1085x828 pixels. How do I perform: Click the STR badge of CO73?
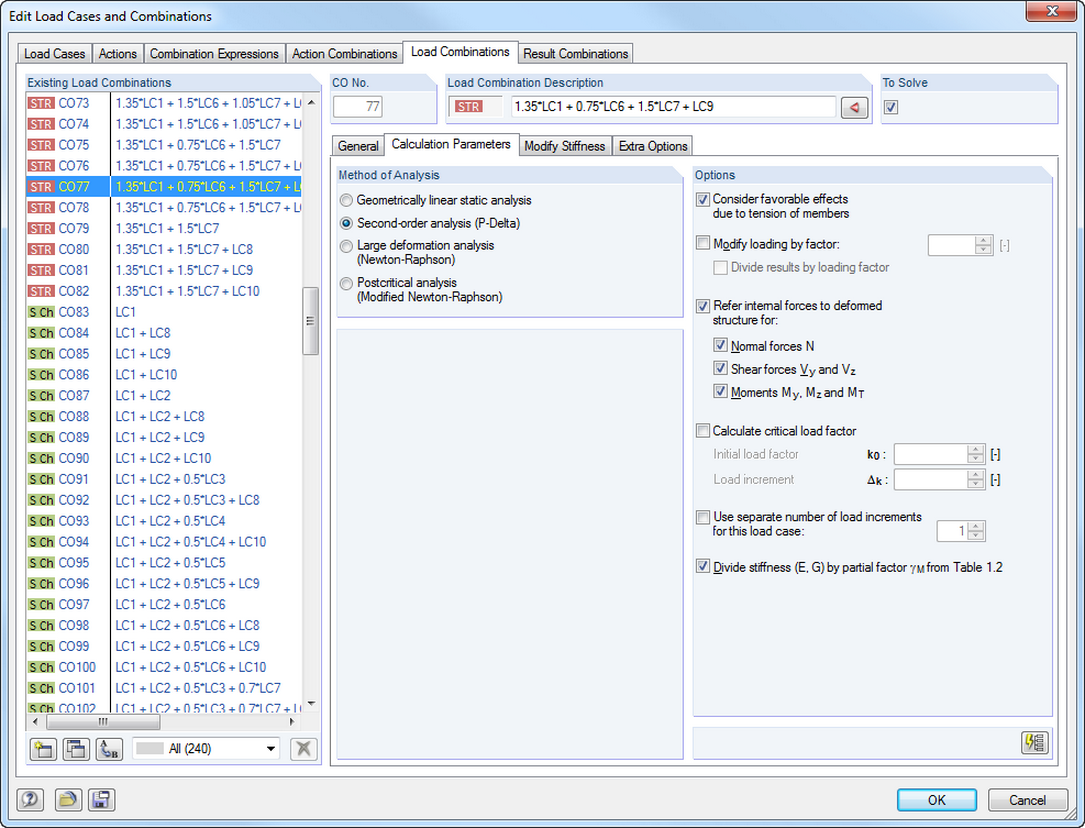41,103
